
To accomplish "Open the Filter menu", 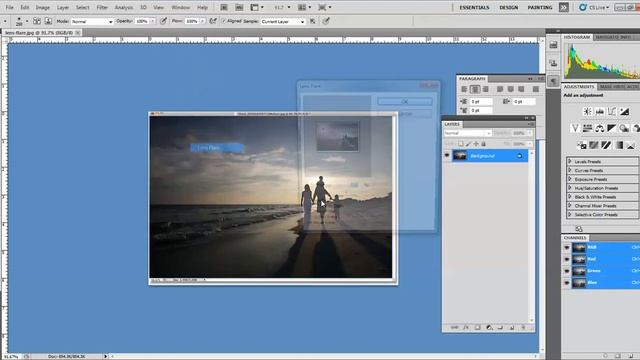I will (102, 7).
